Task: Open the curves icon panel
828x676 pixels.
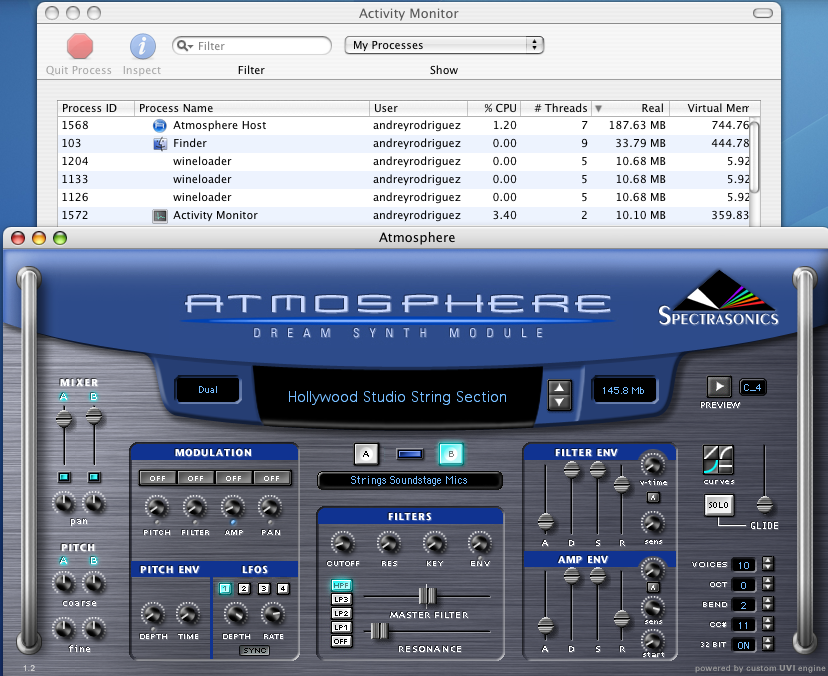Action: pos(717,461)
